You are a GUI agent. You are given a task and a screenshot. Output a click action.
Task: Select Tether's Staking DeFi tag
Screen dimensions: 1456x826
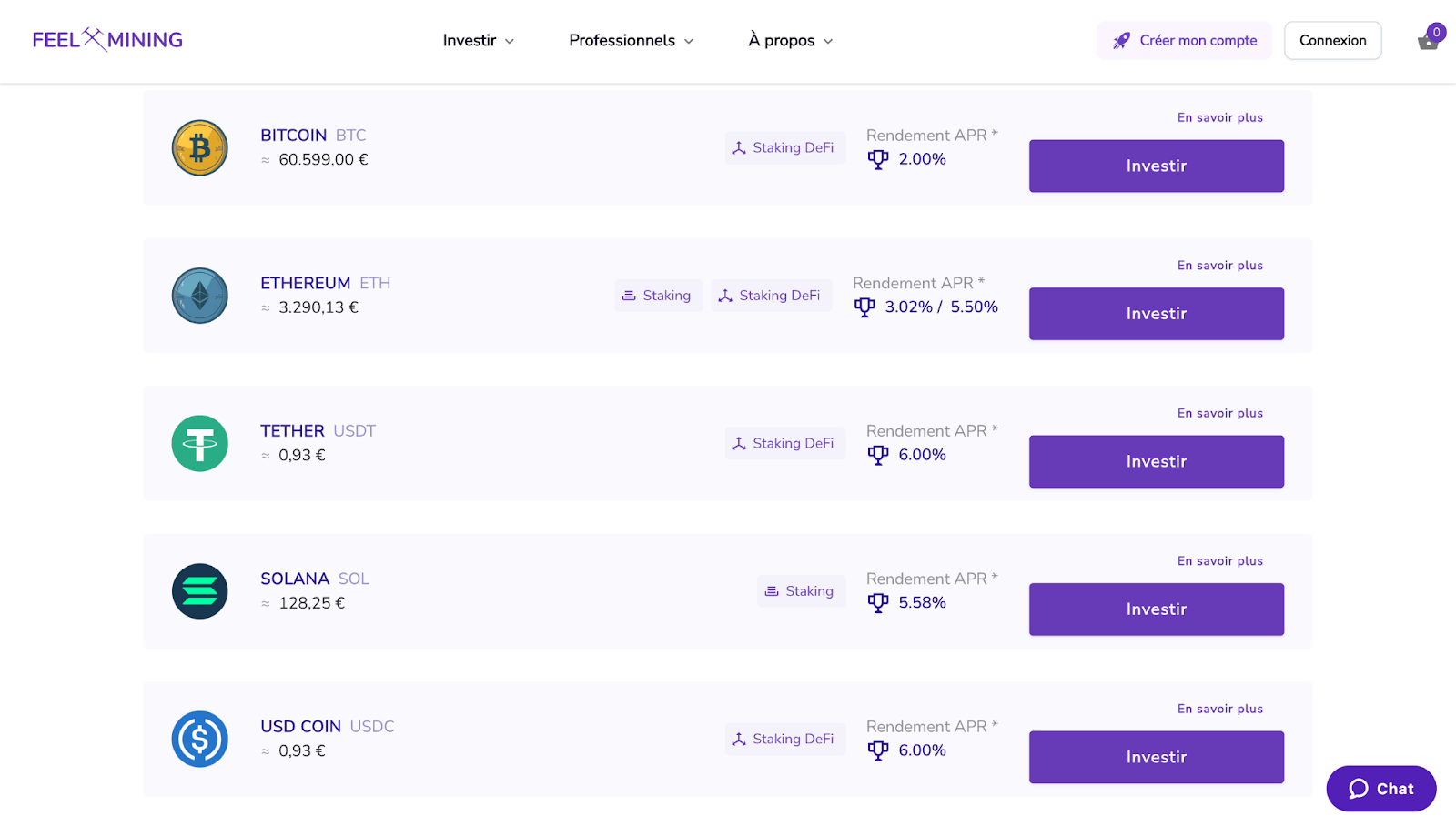(785, 443)
